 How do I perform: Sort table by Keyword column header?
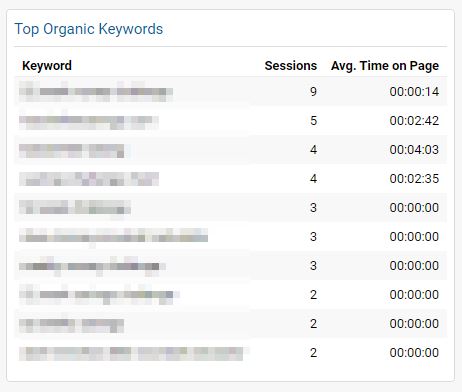[47, 66]
